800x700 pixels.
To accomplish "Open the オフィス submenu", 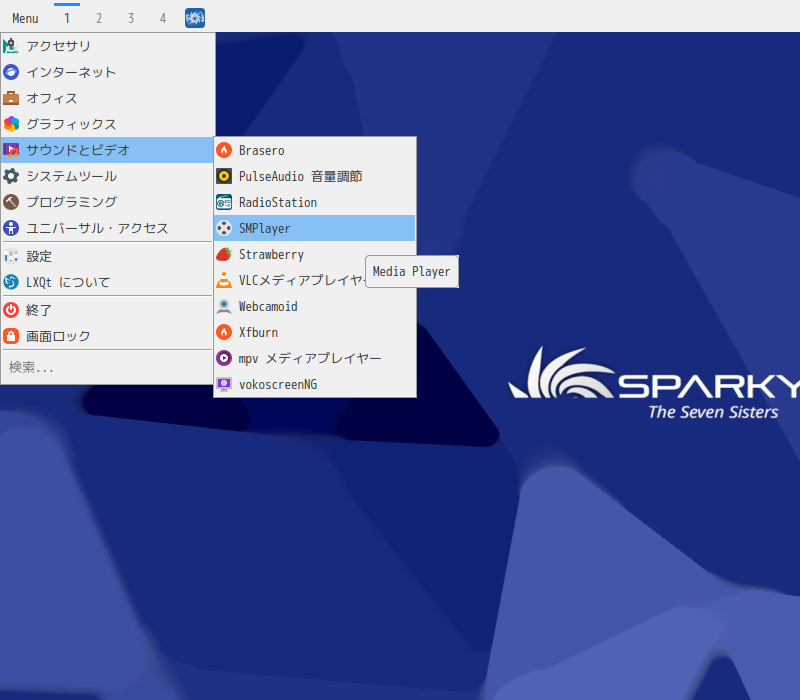I will coord(107,98).
